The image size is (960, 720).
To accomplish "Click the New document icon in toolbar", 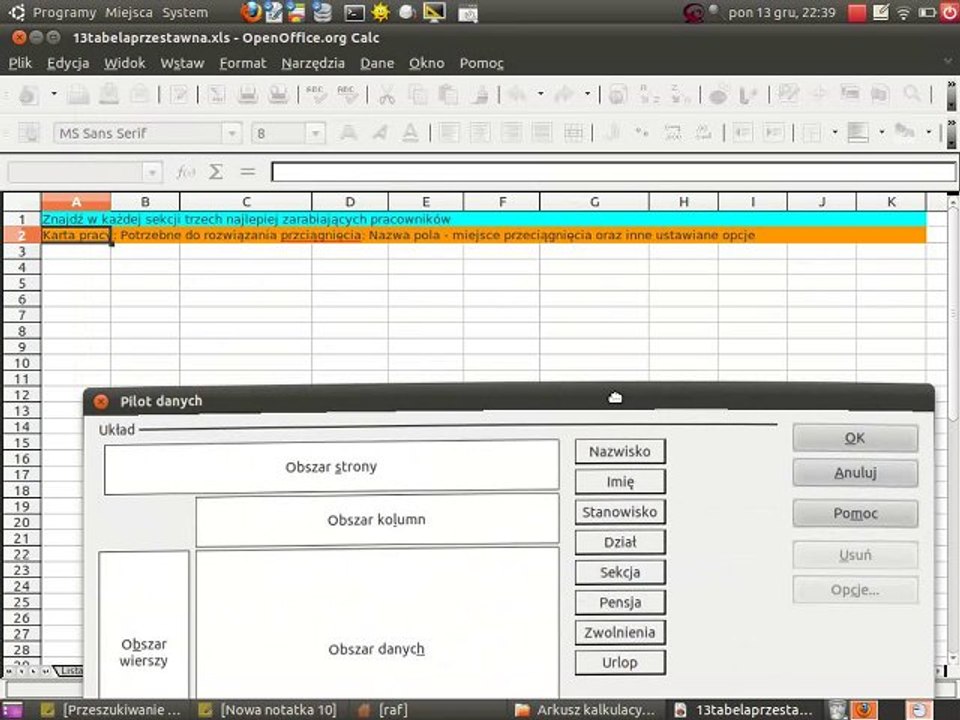I will (29, 94).
